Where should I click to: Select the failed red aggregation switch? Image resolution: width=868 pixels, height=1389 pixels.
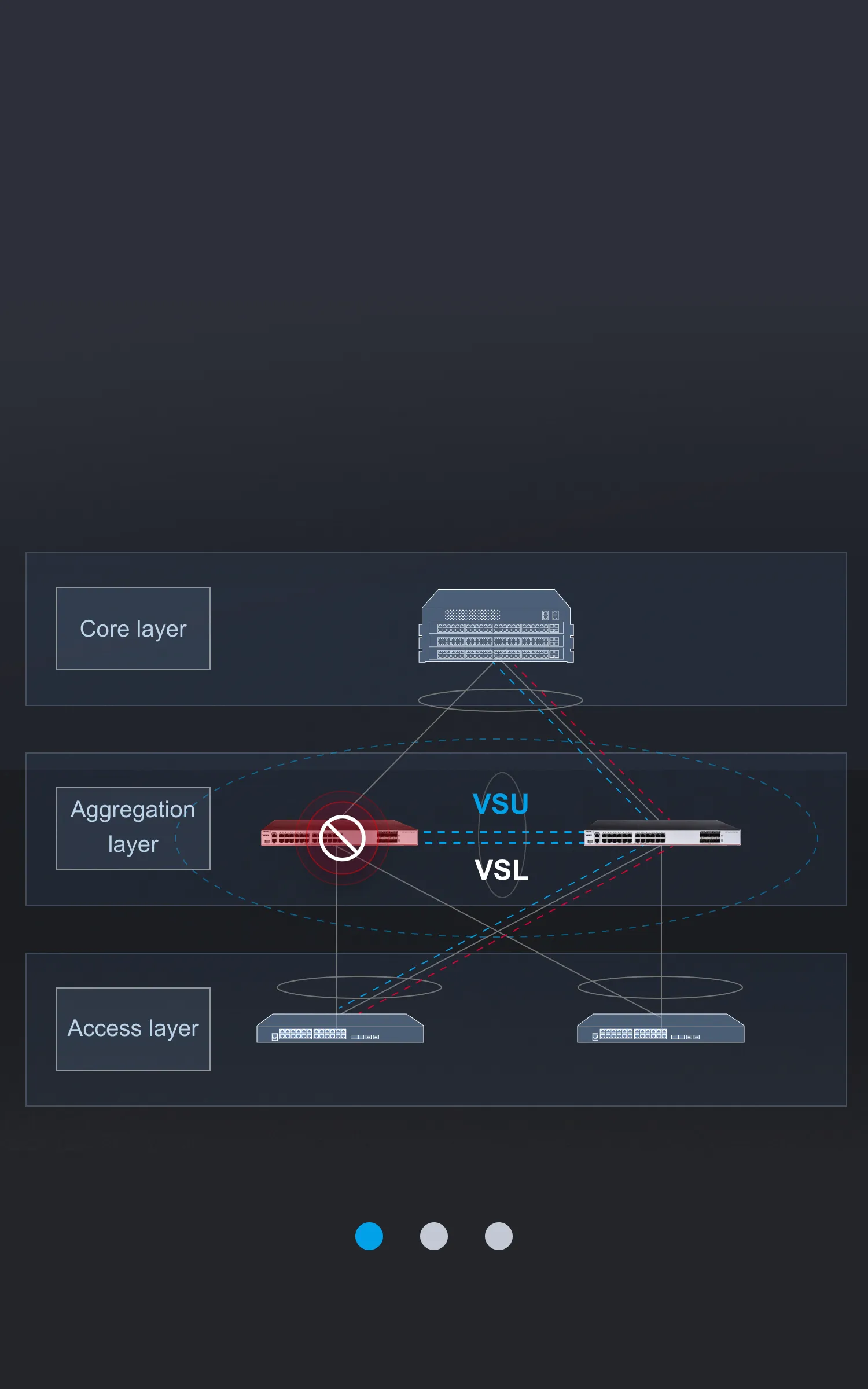(339, 833)
